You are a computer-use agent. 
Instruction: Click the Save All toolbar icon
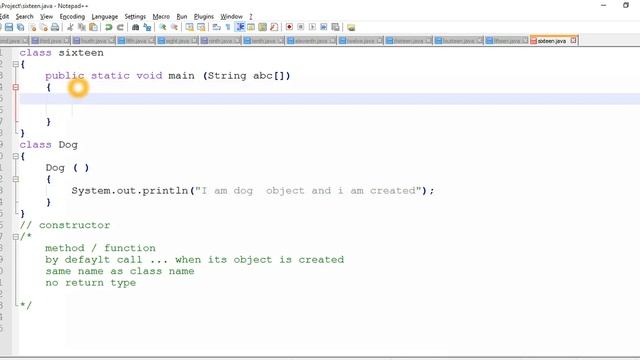pyautogui.click(x=20, y=27)
